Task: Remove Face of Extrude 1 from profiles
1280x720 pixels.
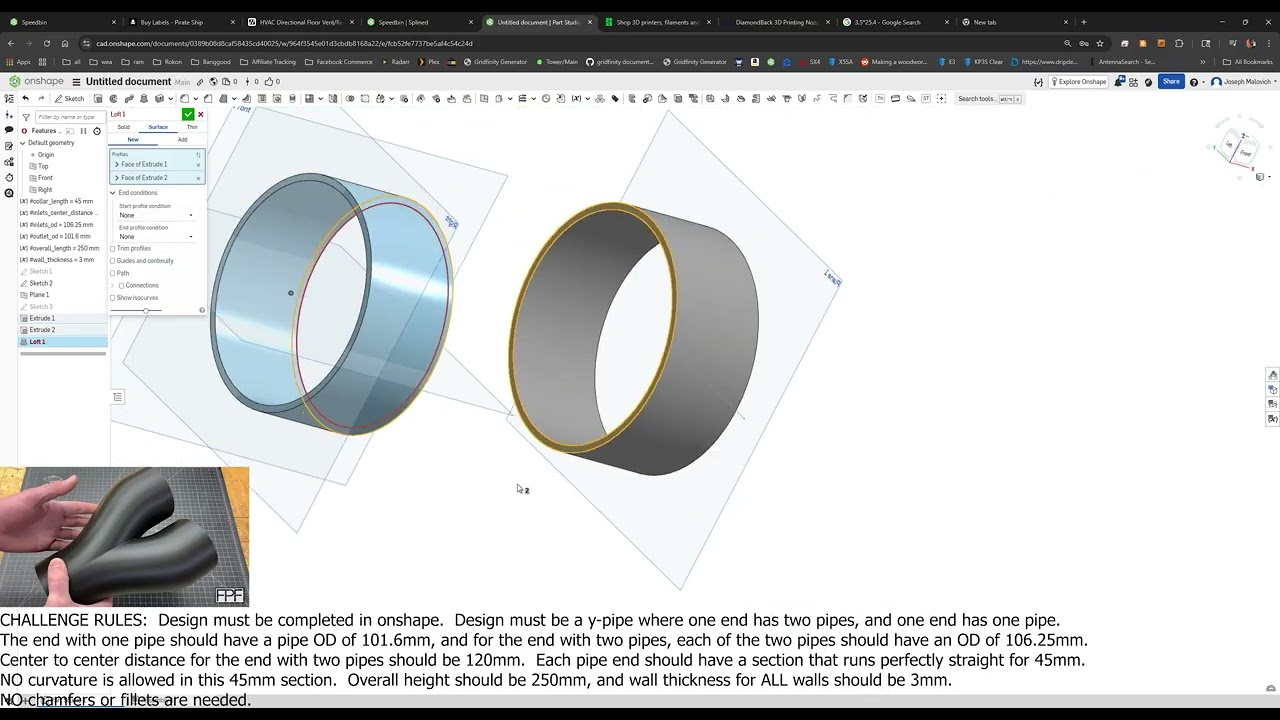Action: 198,165
